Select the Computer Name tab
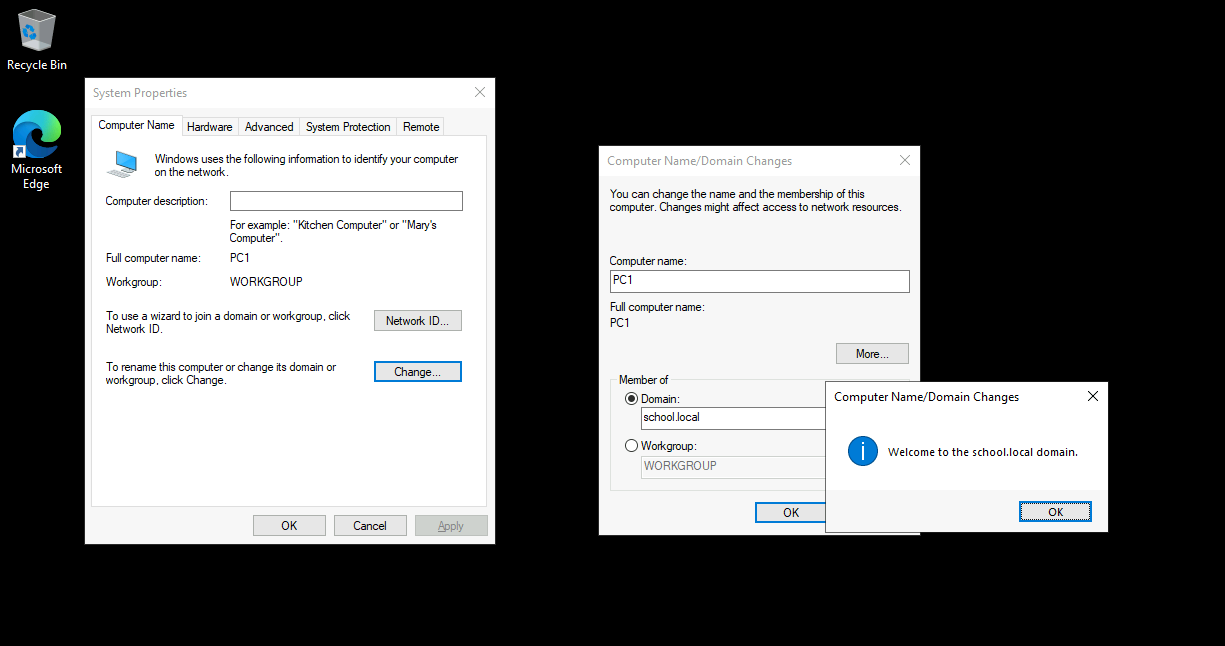The image size is (1225, 646). click(136, 126)
